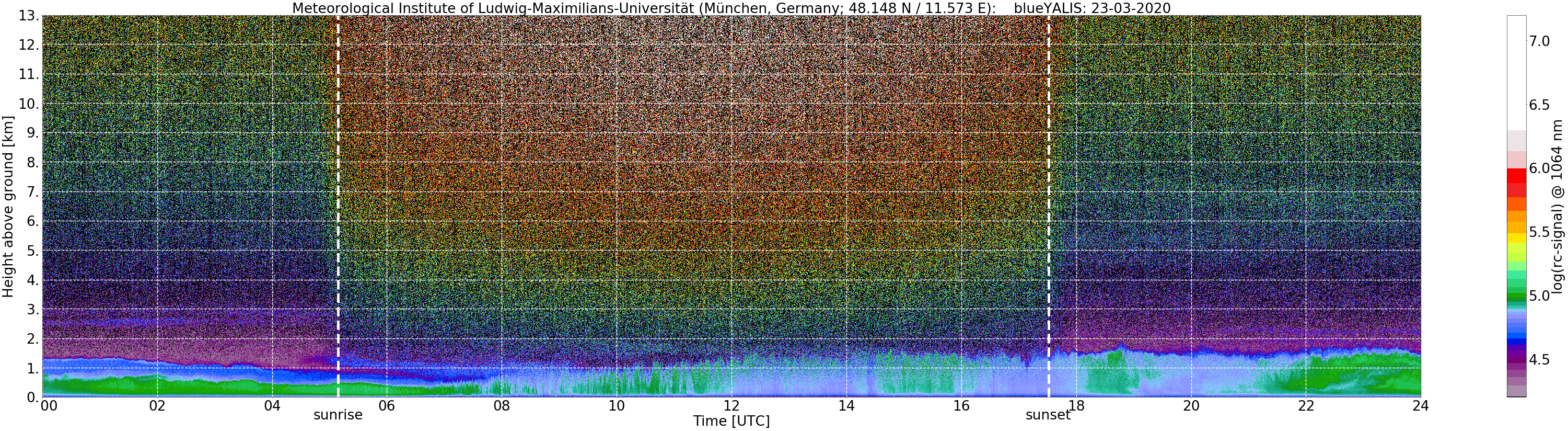
Task: Click time tick label '10' on time axis
Action: (617, 405)
